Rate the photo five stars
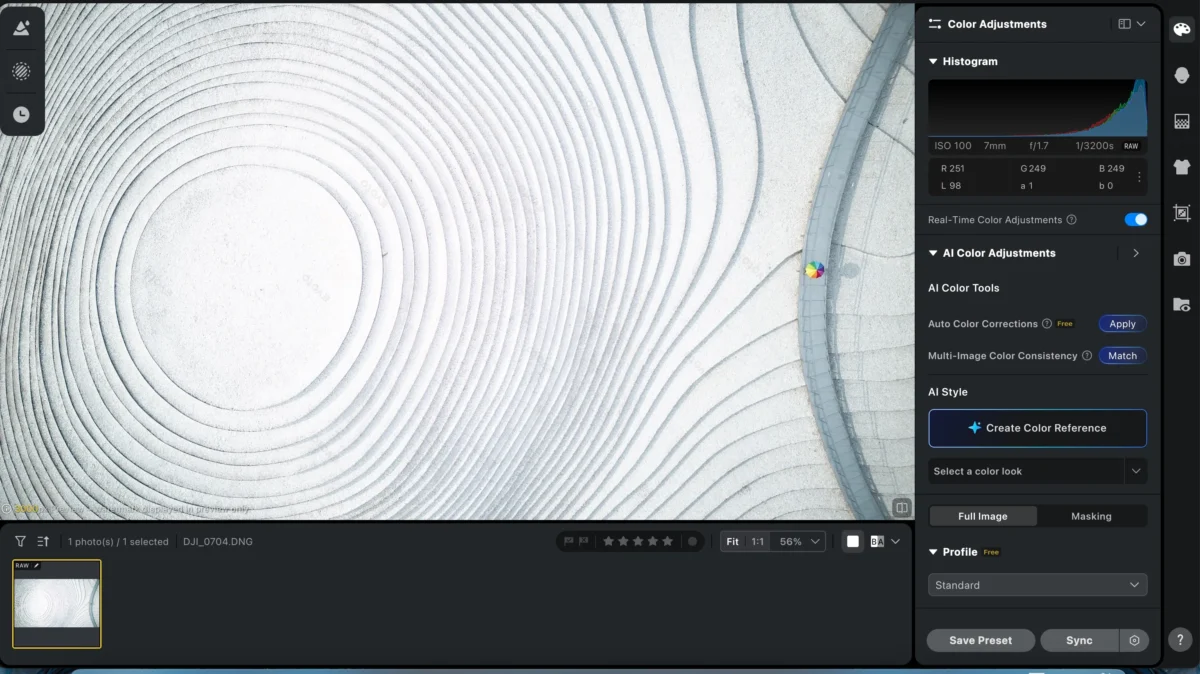Screen dimensions: 1200x674 667,541
